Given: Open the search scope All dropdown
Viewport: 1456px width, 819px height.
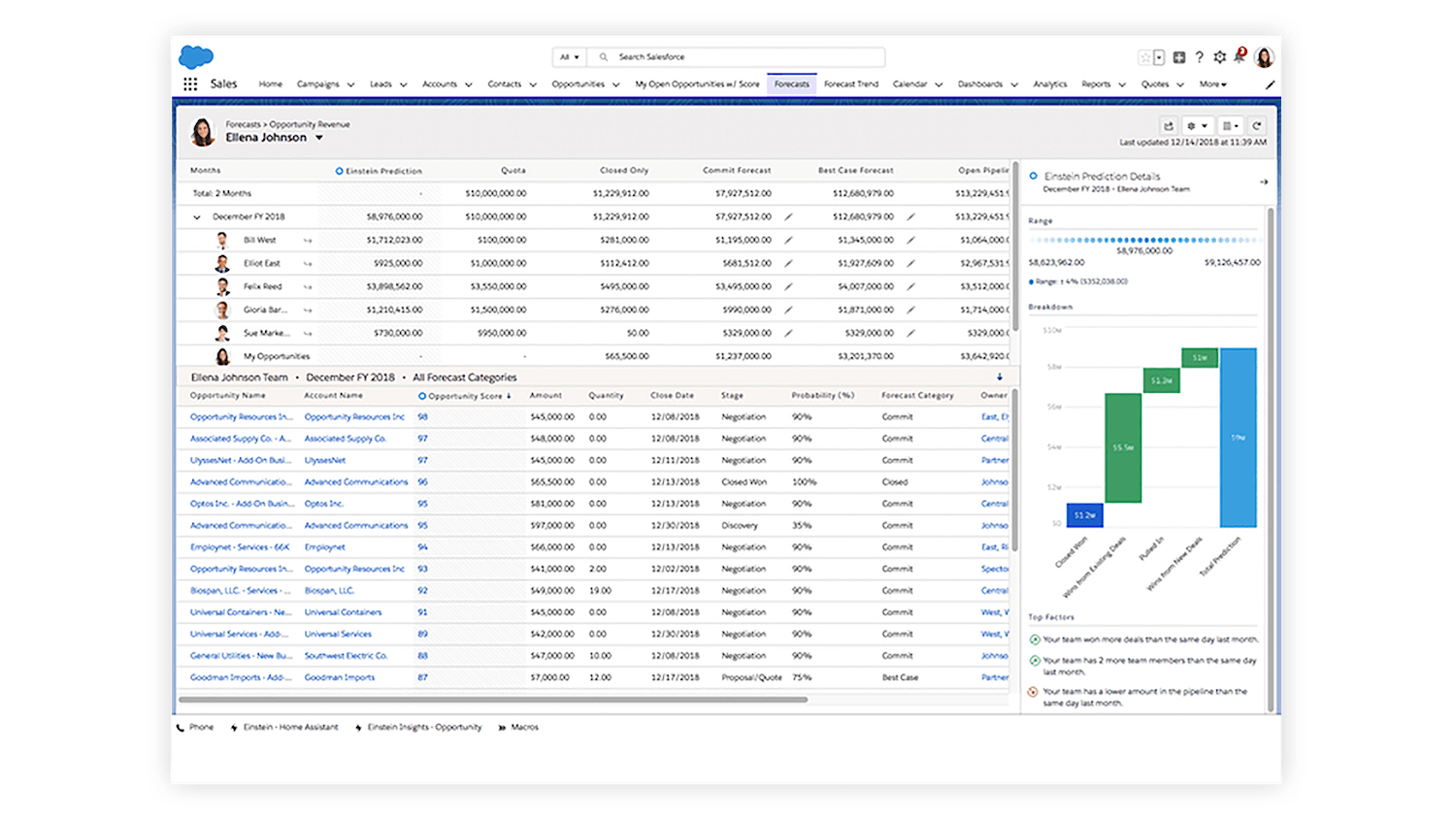Looking at the screenshot, I should pyautogui.click(x=569, y=57).
